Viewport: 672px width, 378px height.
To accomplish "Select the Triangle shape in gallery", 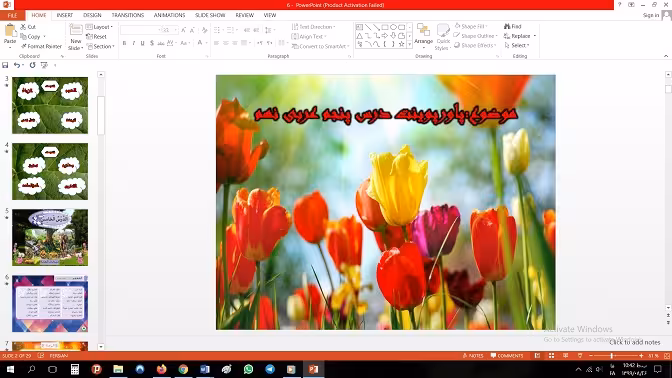I will coord(360,36).
